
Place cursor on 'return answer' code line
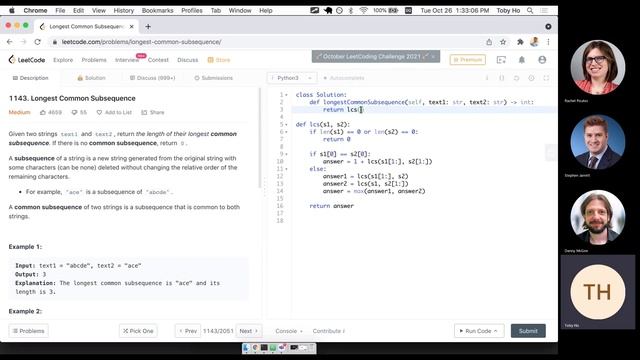(x=331, y=206)
